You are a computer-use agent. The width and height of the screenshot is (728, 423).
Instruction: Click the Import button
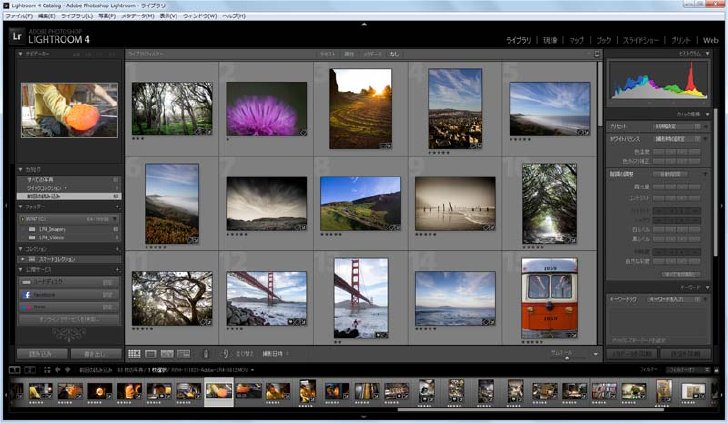pyautogui.click(x=41, y=354)
